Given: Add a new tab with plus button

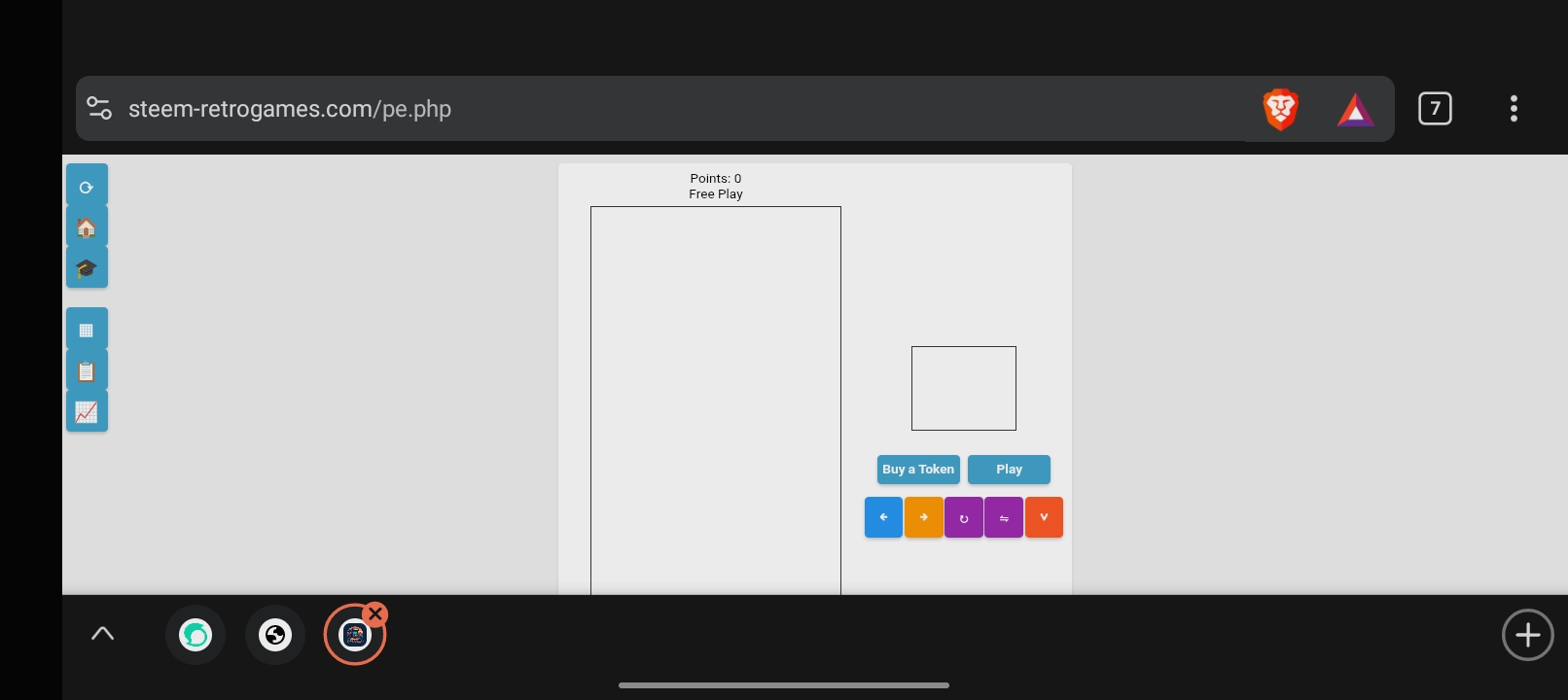Looking at the screenshot, I should point(1527,635).
